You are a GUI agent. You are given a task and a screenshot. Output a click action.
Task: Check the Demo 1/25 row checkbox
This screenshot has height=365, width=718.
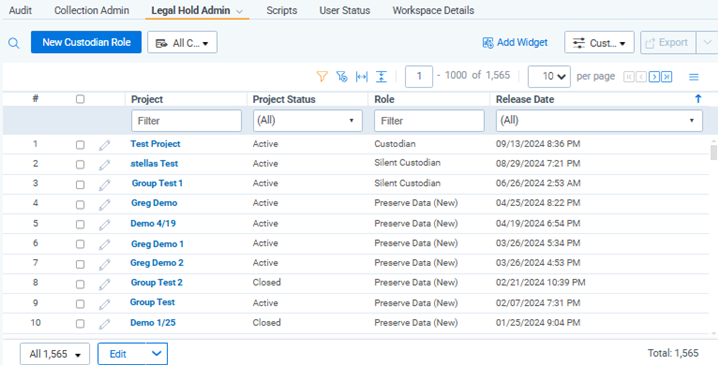(80, 324)
